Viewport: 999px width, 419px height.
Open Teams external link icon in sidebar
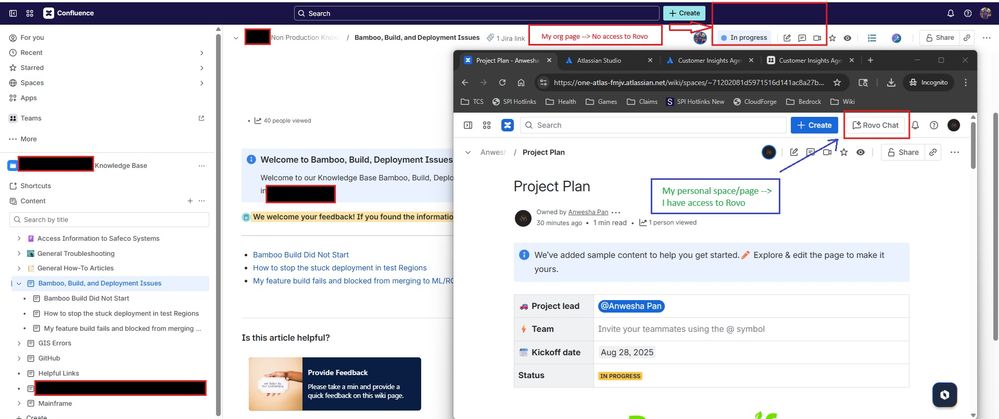(x=201, y=118)
